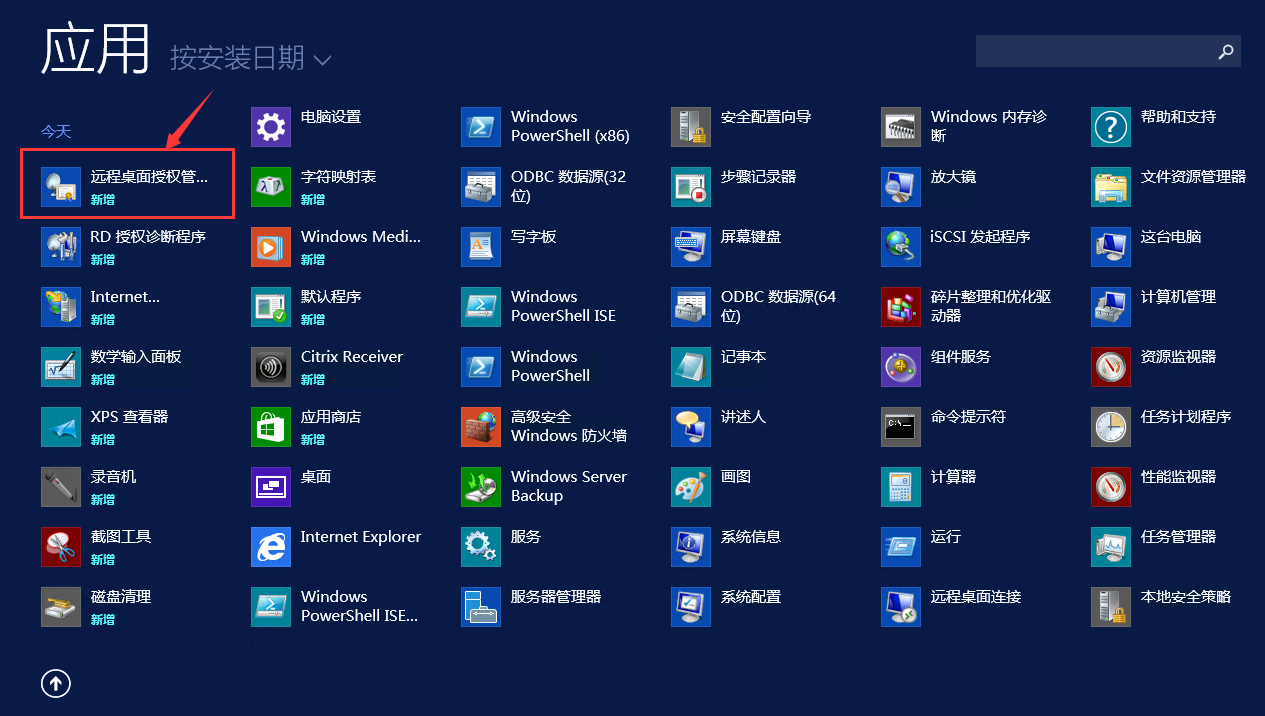
Task: Launch RD 授权诊断程序
Action: click(124, 247)
